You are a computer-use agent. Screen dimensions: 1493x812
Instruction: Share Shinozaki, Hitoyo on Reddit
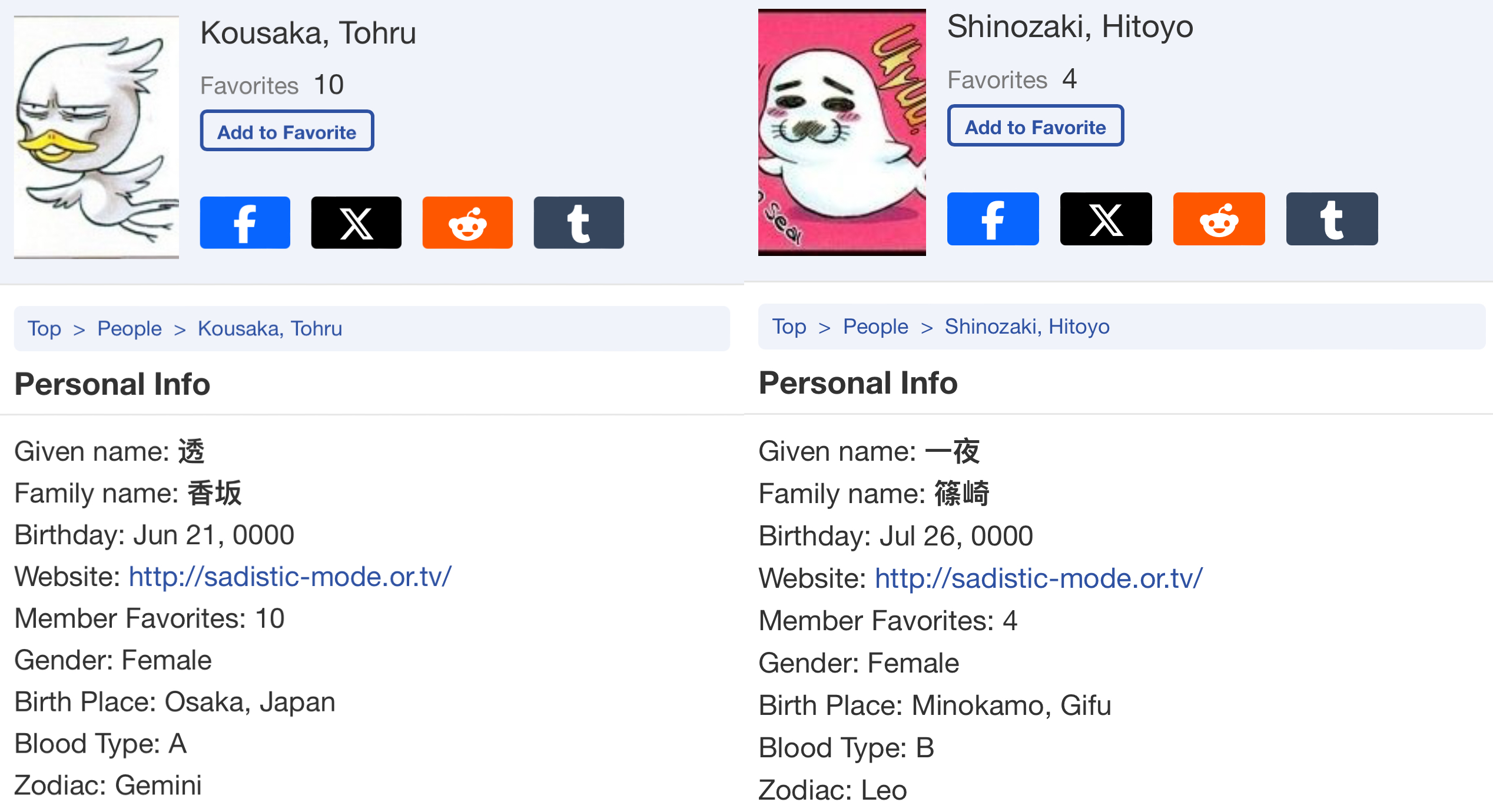tap(1219, 219)
